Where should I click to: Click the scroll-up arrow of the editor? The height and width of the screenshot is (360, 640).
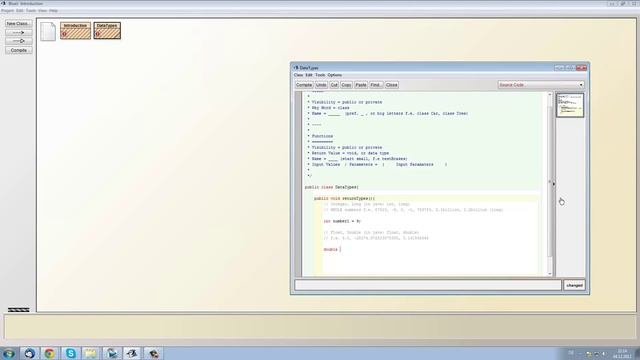549,94
